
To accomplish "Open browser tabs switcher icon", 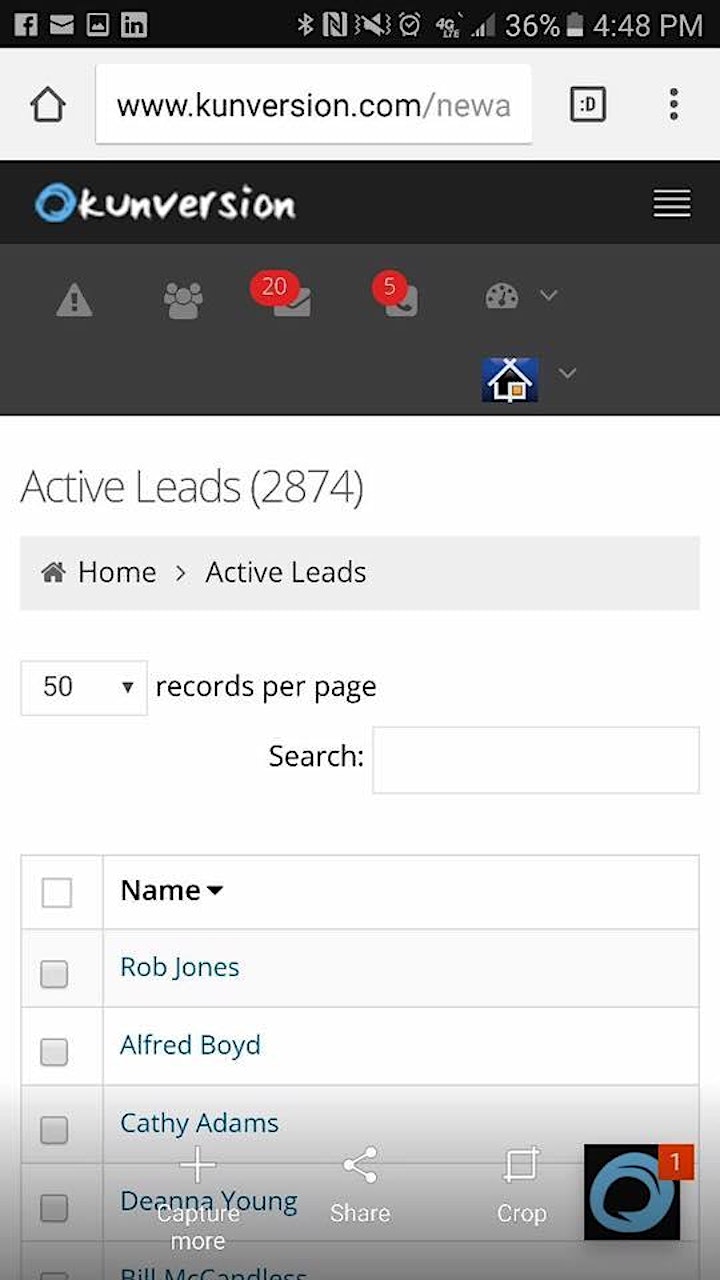I will point(588,104).
